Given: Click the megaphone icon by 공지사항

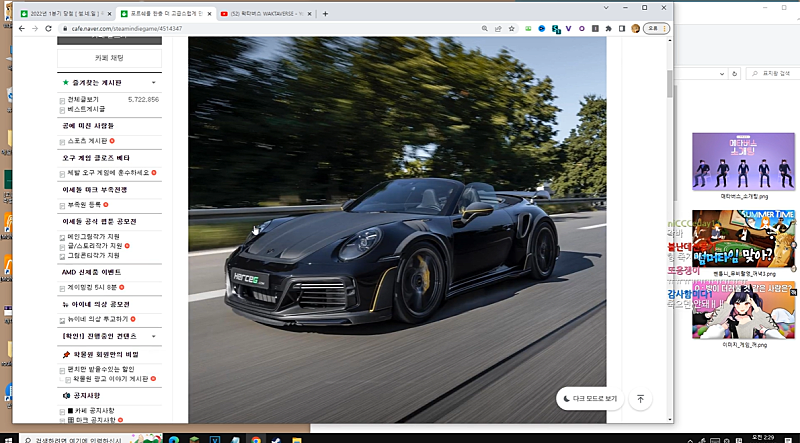Looking at the screenshot, I should (x=66, y=396).
